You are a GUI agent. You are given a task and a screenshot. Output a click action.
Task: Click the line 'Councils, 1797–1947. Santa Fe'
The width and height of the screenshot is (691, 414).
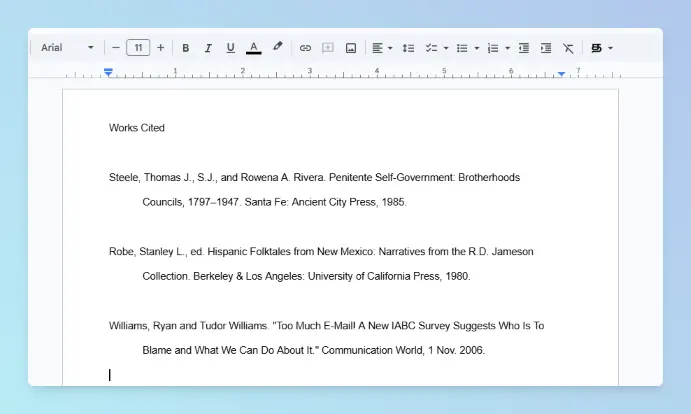tap(274, 202)
